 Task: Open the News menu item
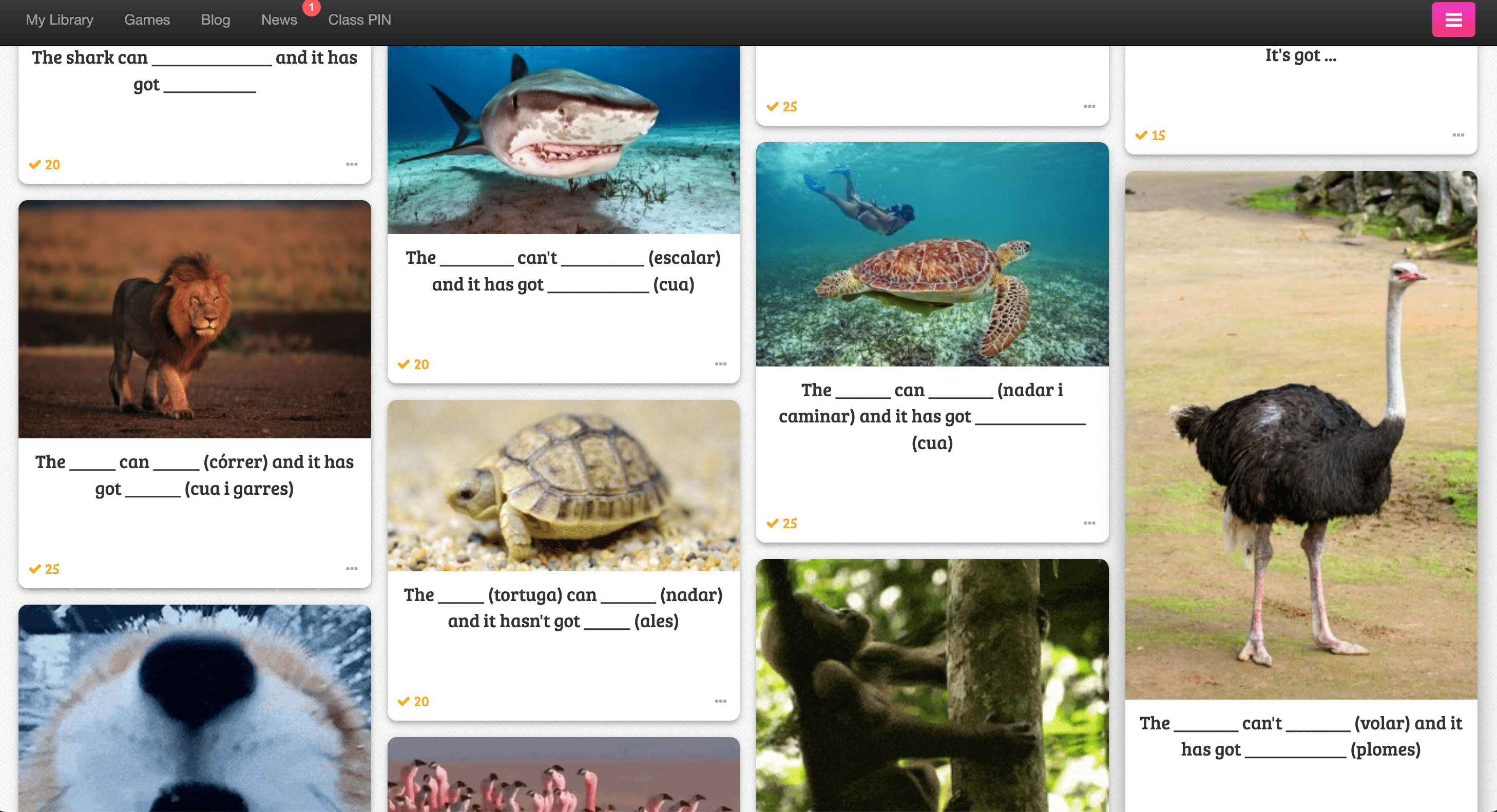[x=279, y=20]
